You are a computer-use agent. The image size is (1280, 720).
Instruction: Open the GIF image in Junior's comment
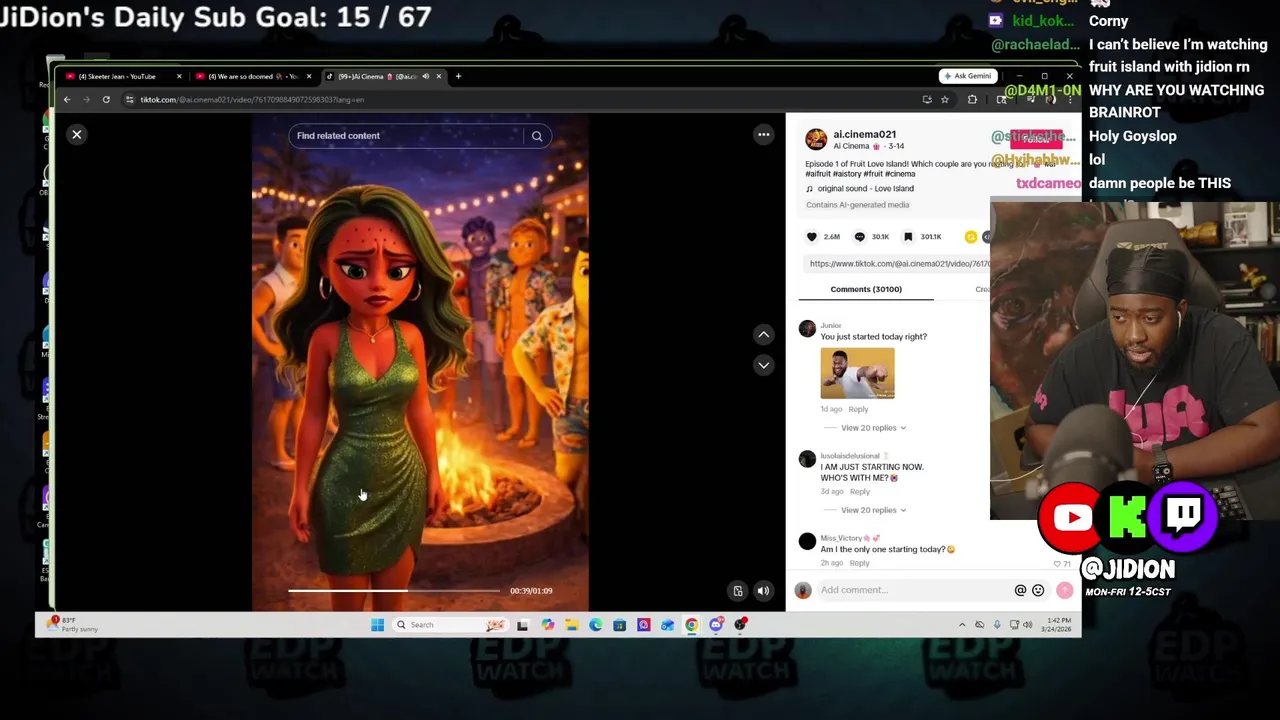[x=858, y=373]
